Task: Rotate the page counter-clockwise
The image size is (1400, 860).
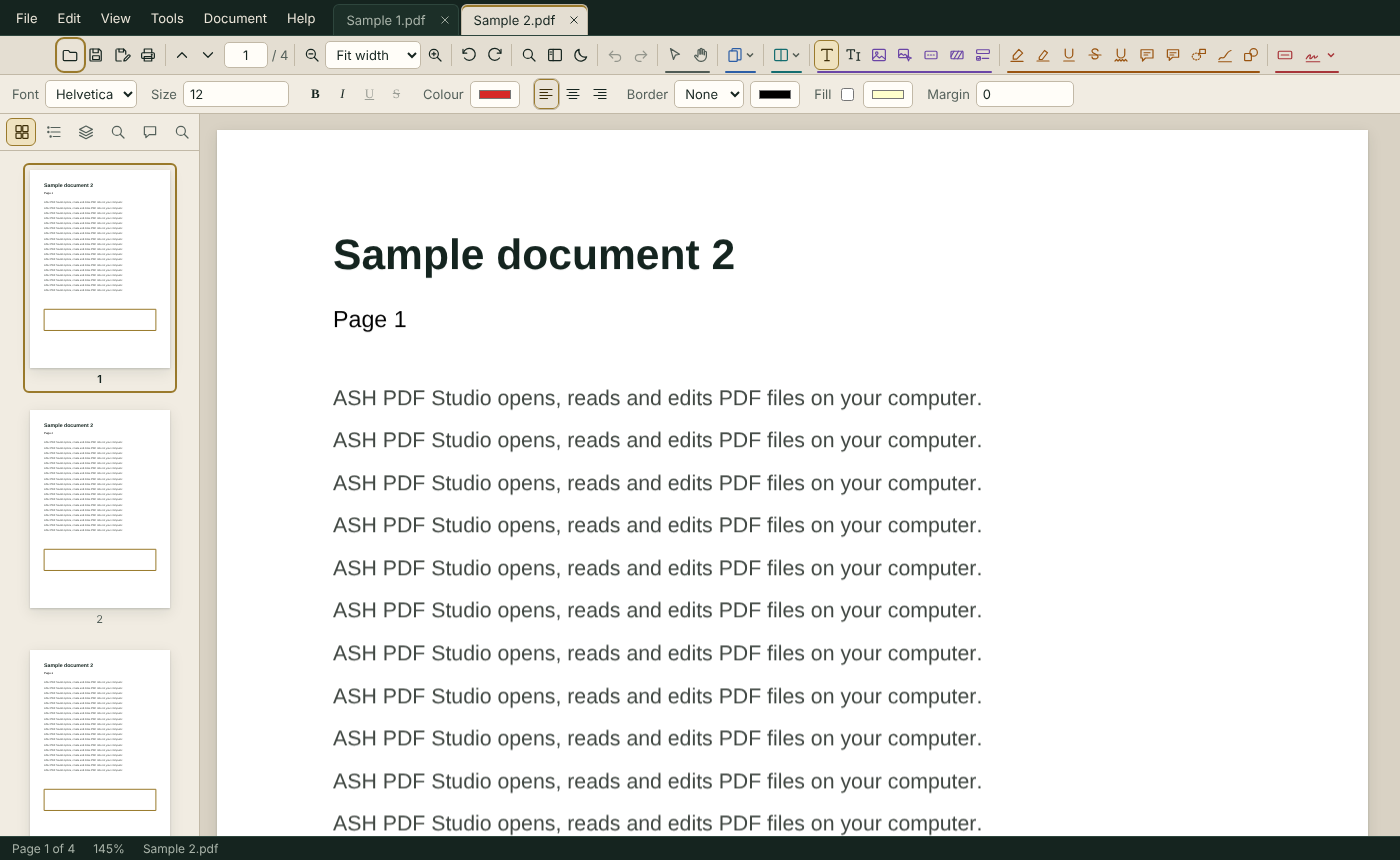Action: (469, 55)
